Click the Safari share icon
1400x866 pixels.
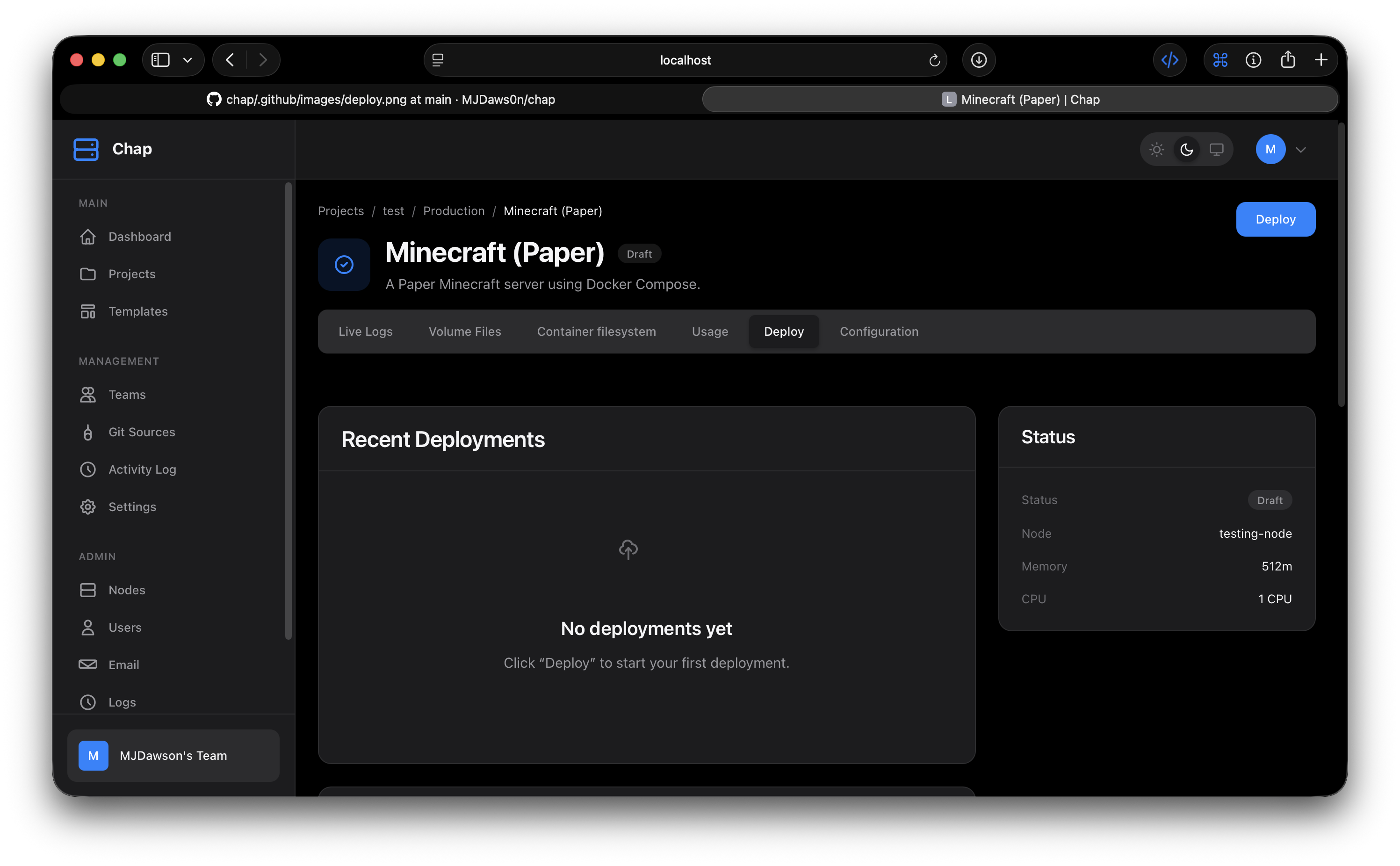click(1287, 60)
